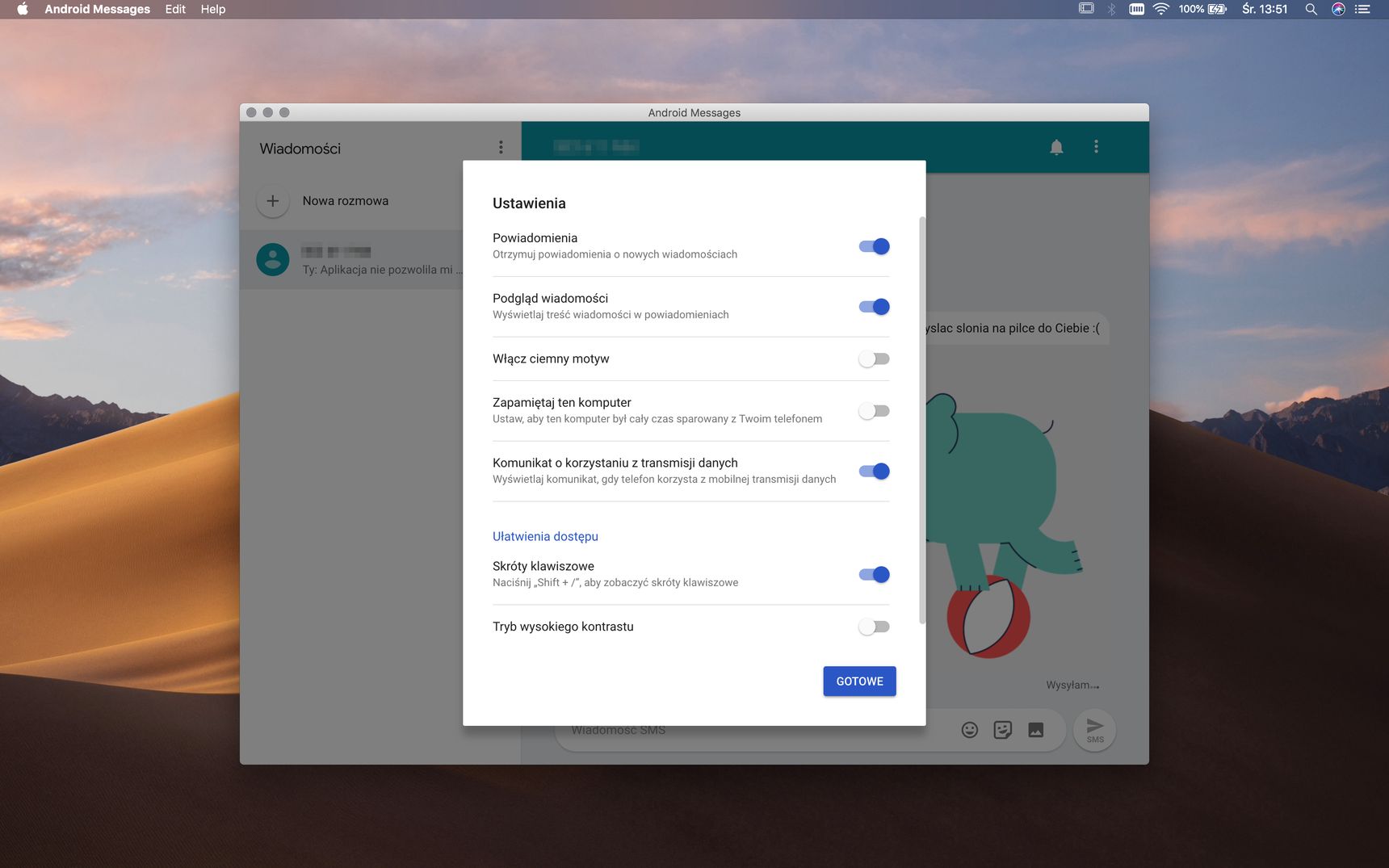Click Ułatwienia dostępu section heading
Image resolution: width=1389 pixels, height=868 pixels.
point(545,536)
